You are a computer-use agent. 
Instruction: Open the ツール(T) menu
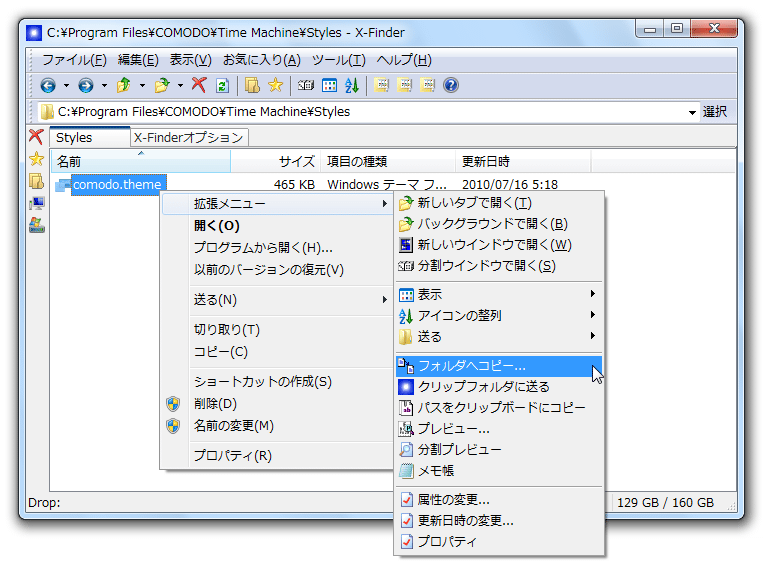pyautogui.click(x=339, y=60)
